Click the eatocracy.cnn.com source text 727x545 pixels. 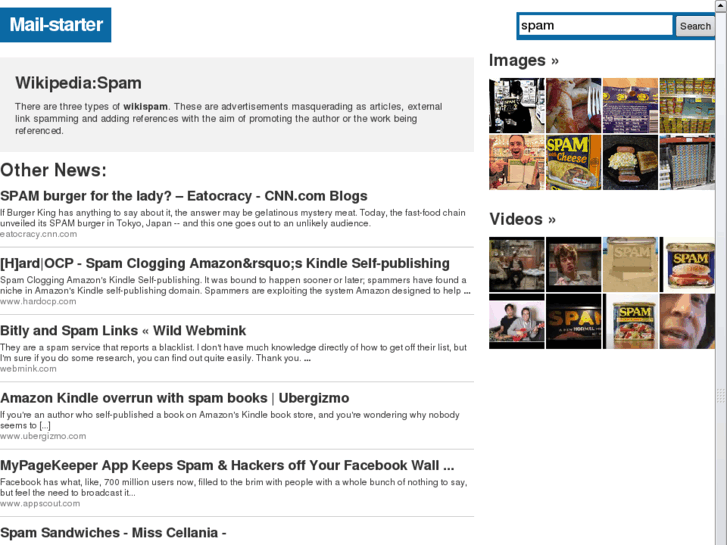38,234
